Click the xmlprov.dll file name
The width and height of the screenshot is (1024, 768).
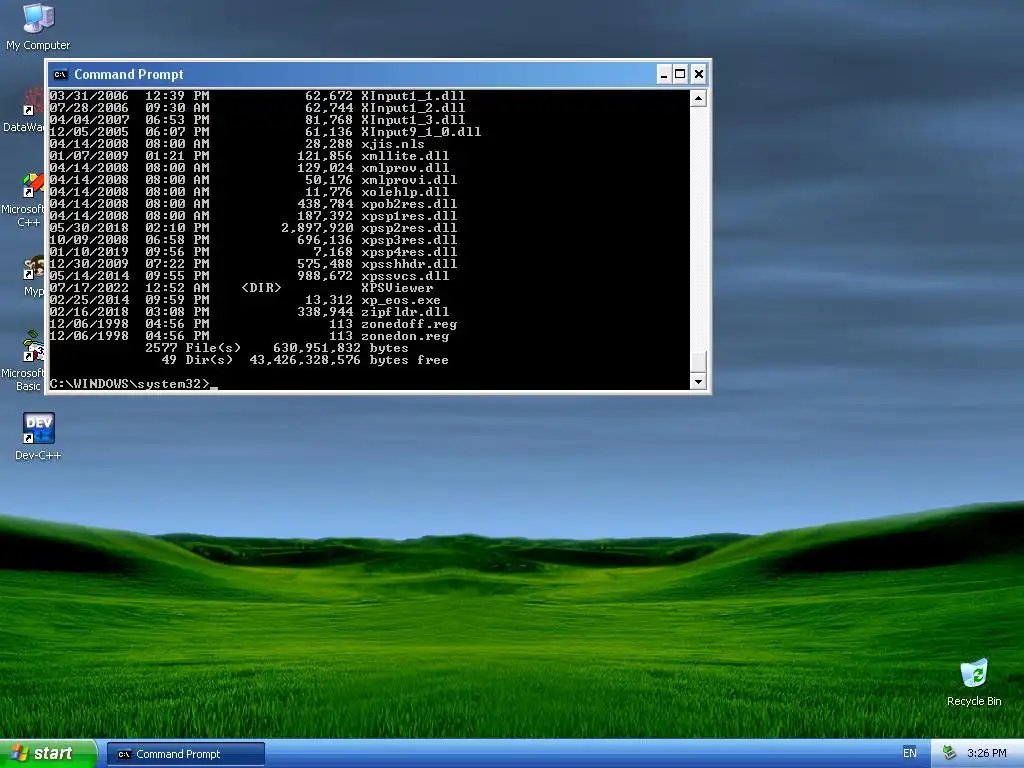coord(405,168)
